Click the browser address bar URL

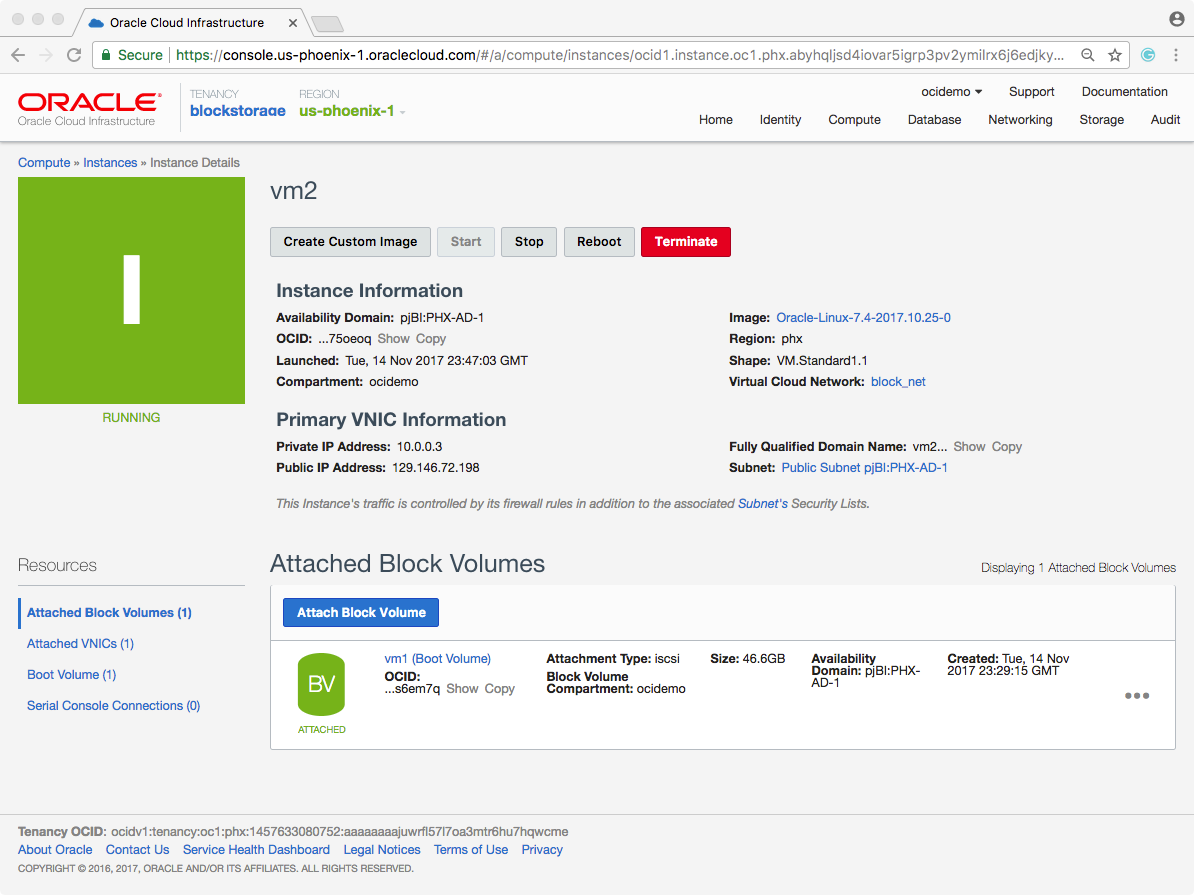click(620, 55)
